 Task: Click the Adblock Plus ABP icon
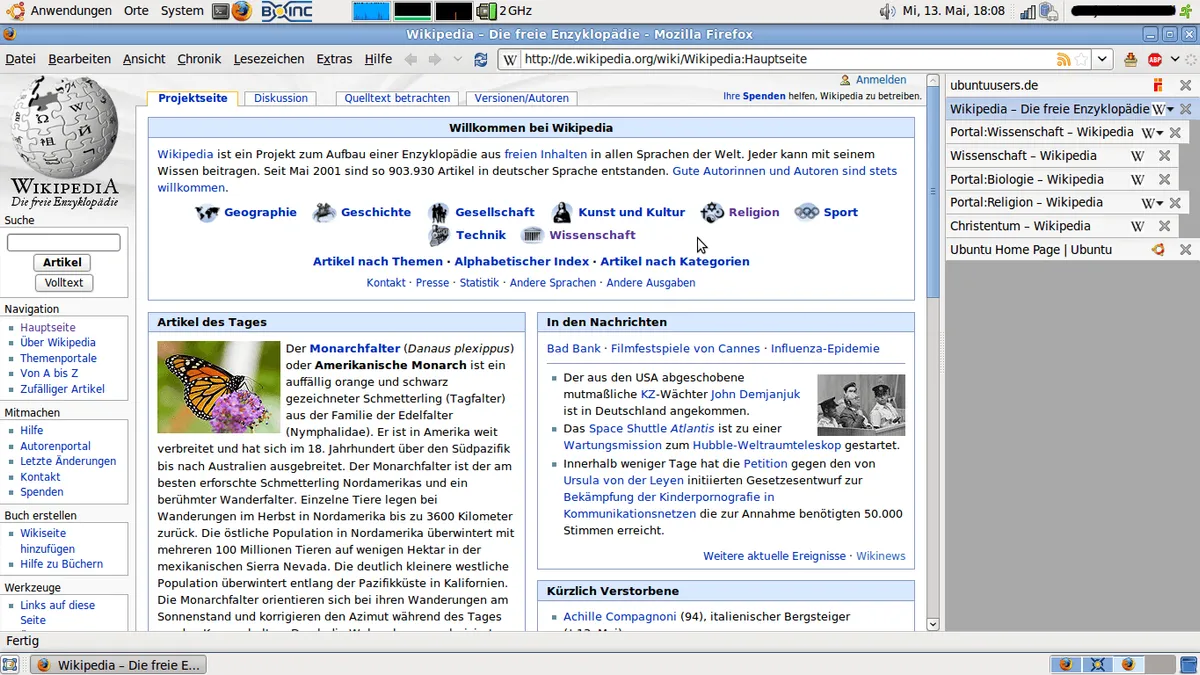(x=1155, y=59)
